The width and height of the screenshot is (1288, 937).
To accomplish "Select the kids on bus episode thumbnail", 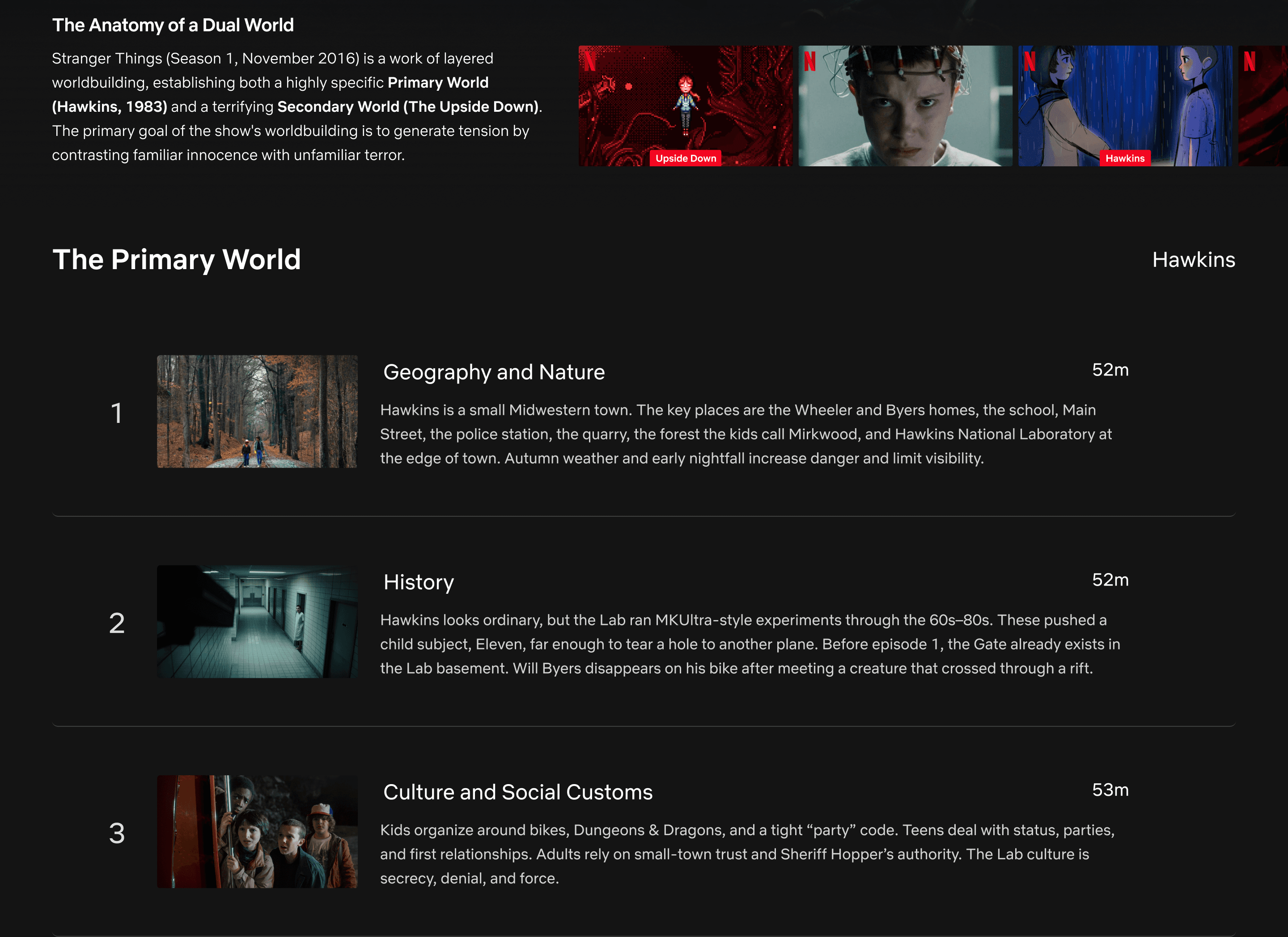I will click(x=257, y=831).
